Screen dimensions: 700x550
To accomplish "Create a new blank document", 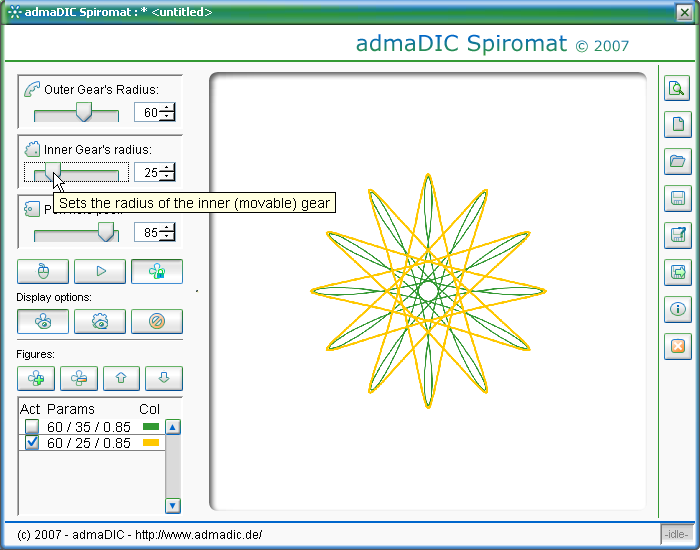I will click(677, 124).
